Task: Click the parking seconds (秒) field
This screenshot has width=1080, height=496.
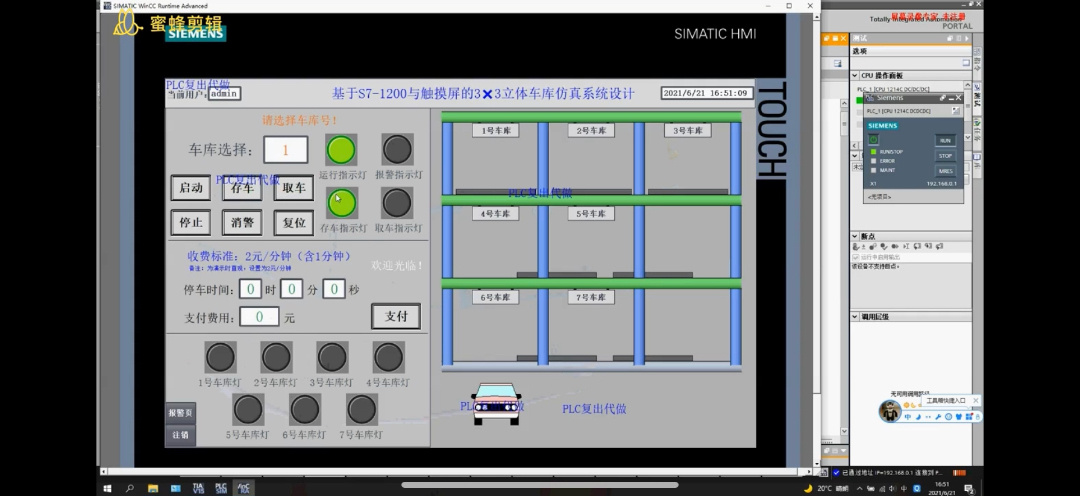Action: click(334, 289)
